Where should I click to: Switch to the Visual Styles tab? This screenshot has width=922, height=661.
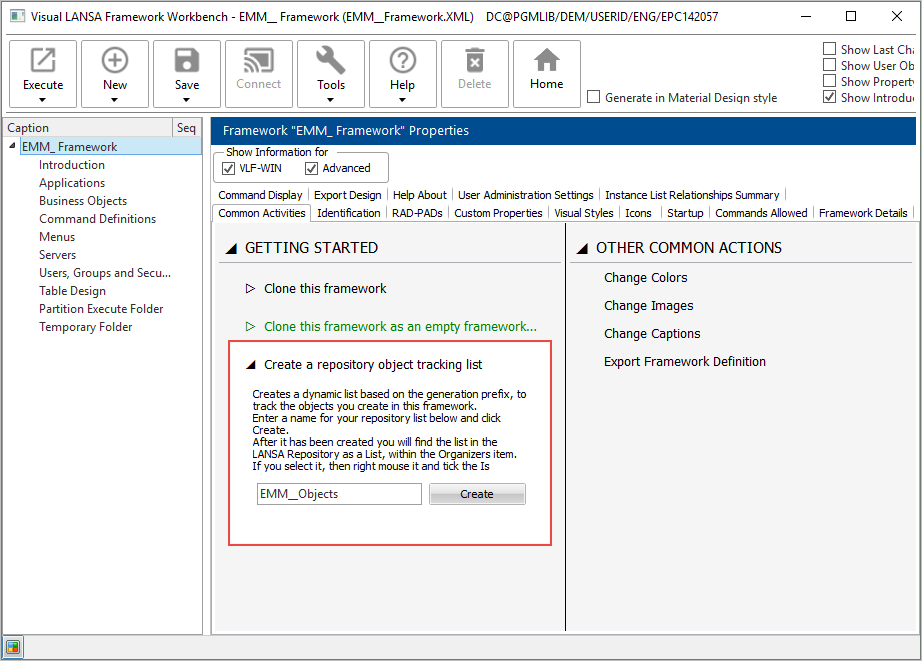[583, 213]
